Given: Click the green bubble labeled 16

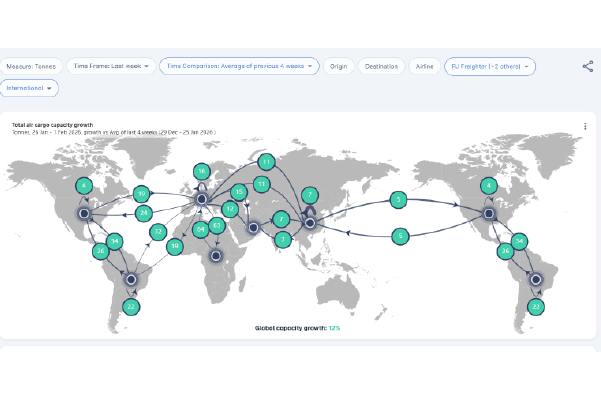Looking at the screenshot, I should click(x=201, y=172).
